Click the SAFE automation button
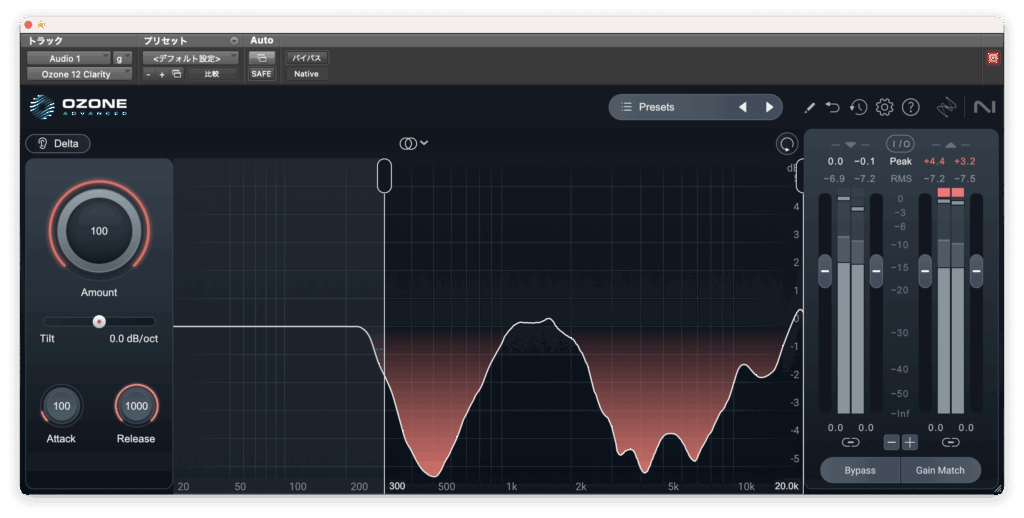1024x518 pixels. [261, 74]
